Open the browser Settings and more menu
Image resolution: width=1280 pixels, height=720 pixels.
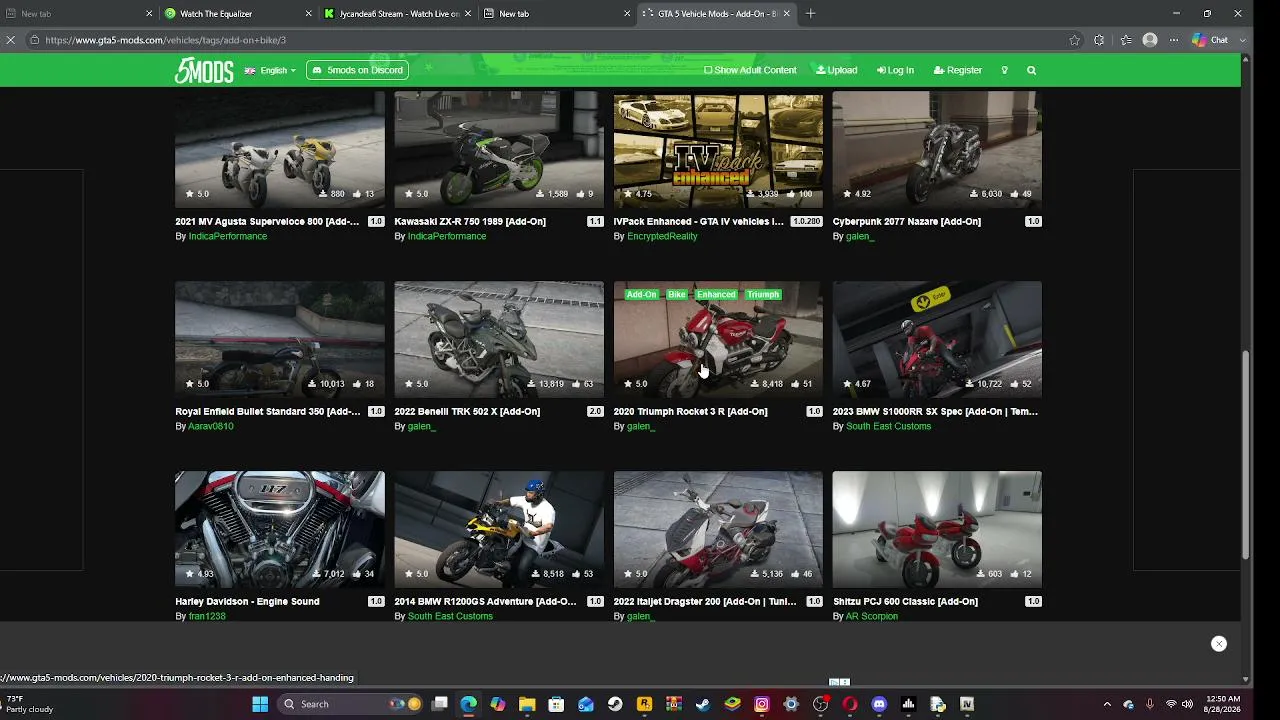(x=1174, y=40)
